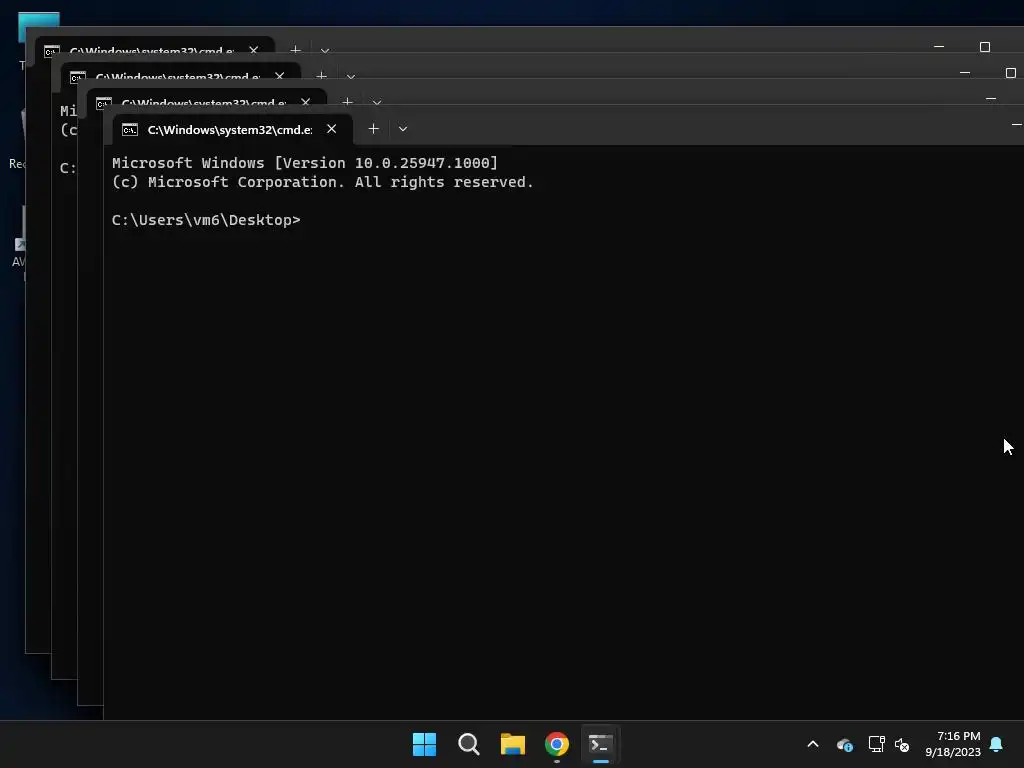The height and width of the screenshot is (768, 1024).
Task: Maximize the third terminal window
Action: [1010, 72]
